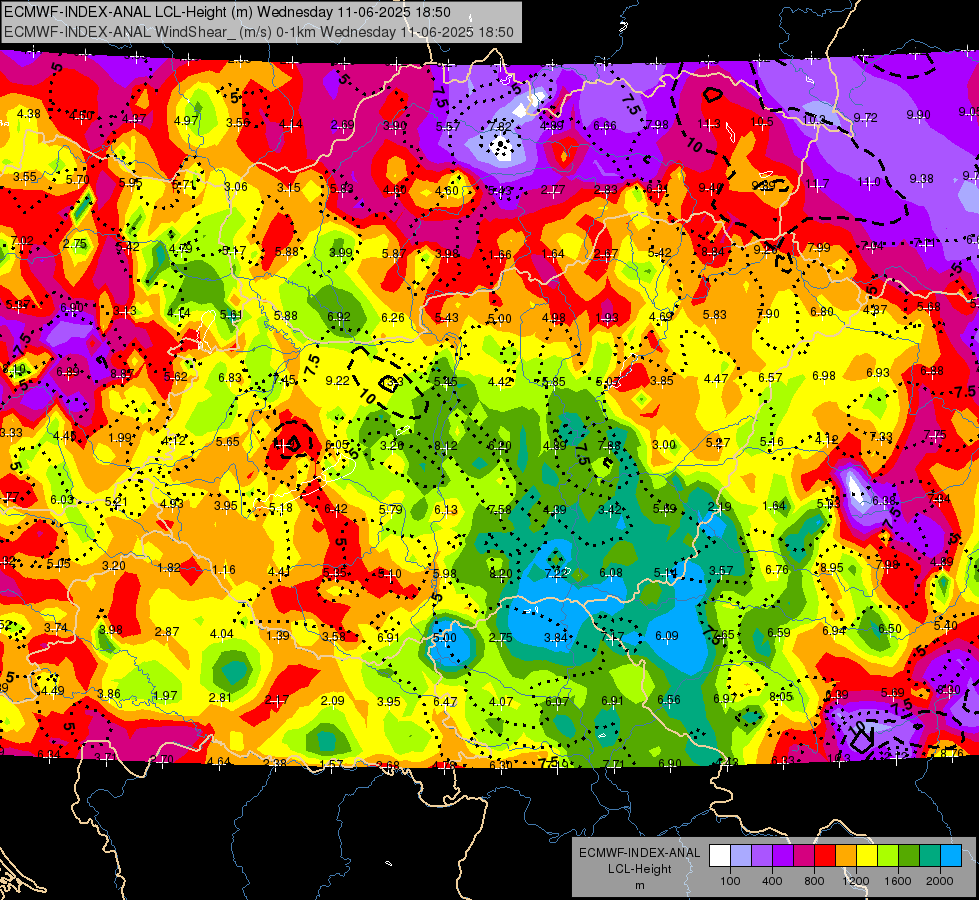Click the vivid violet legend swatch right of 400
Screen dimensions: 979x900
[x=783, y=856]
